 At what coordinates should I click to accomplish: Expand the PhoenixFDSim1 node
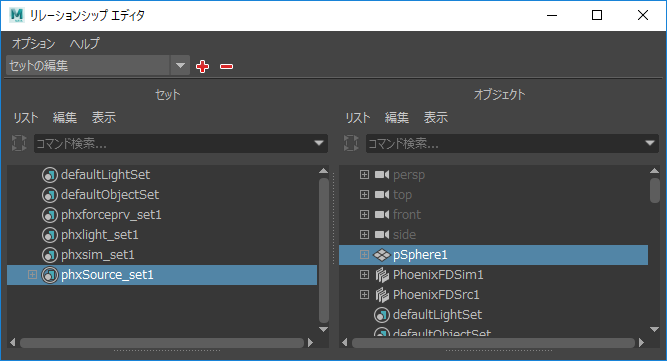click(364, 275)
